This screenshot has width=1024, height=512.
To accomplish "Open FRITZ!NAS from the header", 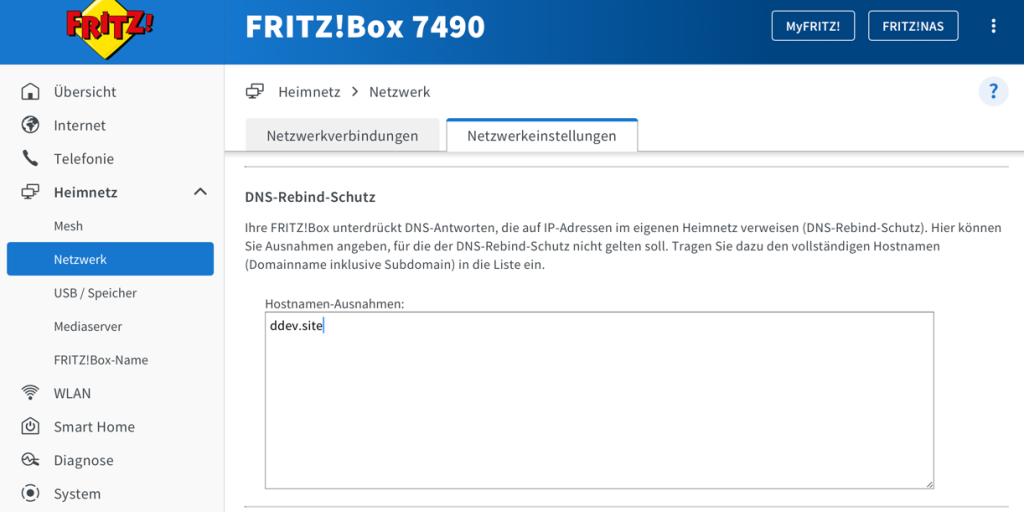I will (x=912, y=26).
